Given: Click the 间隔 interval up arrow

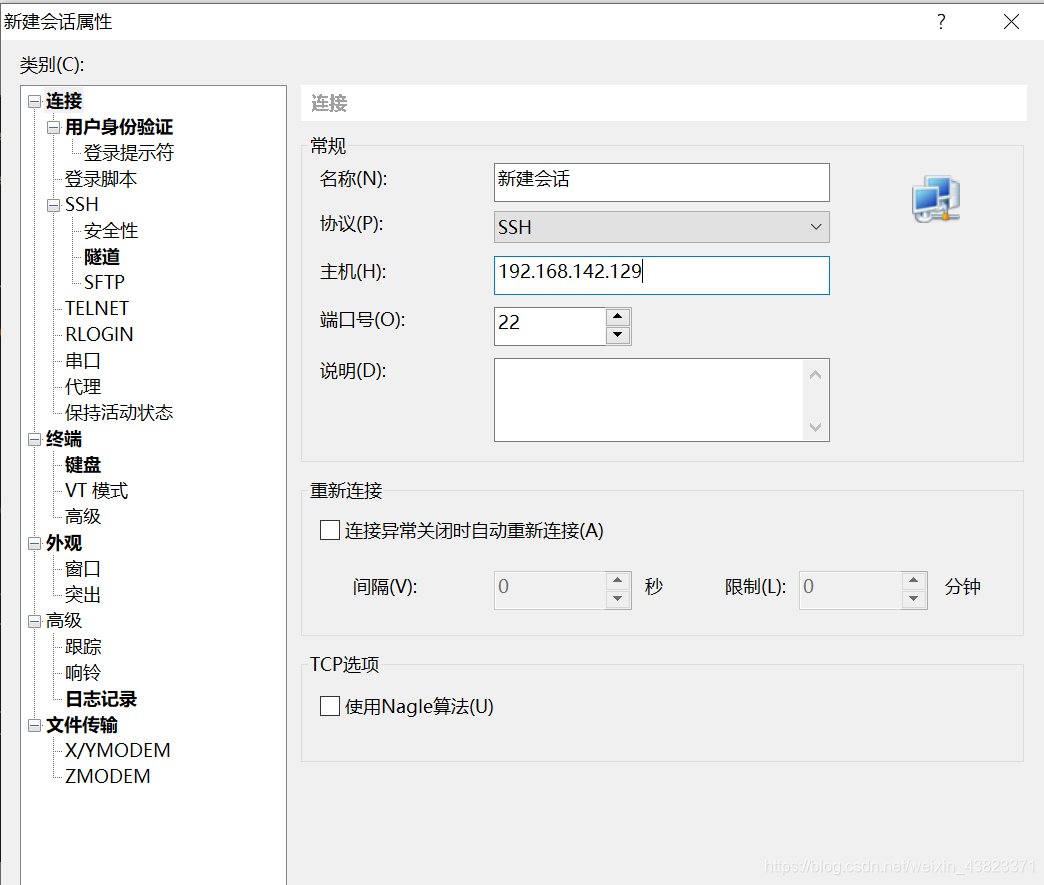Looking at the screenshot, I should click(x=618, y=582).
